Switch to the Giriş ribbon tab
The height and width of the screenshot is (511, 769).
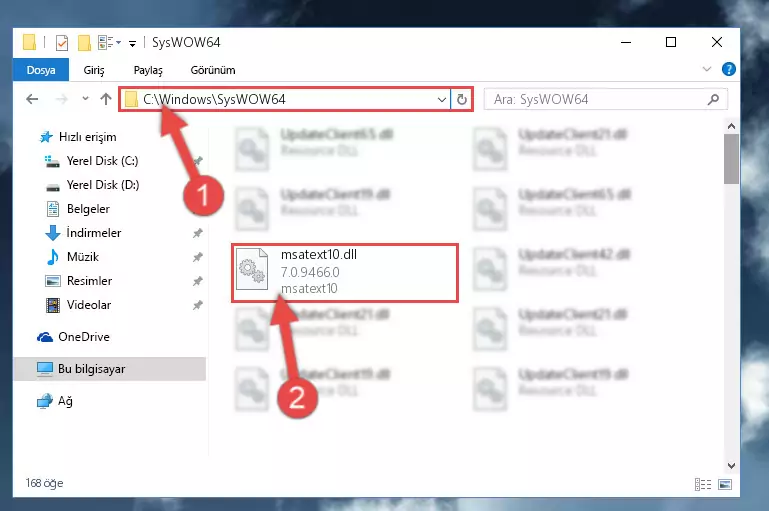(x=94, y=70)
